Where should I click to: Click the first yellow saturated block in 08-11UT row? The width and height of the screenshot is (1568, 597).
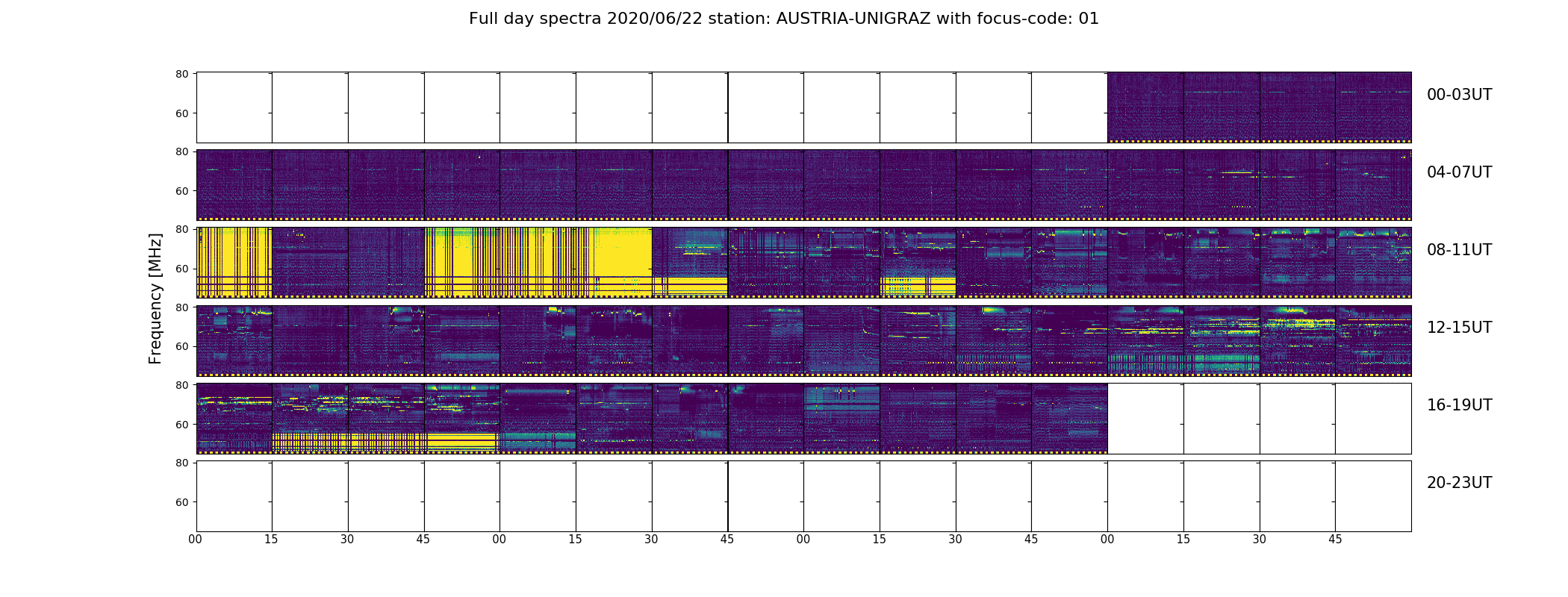click(x=234, y=263)
